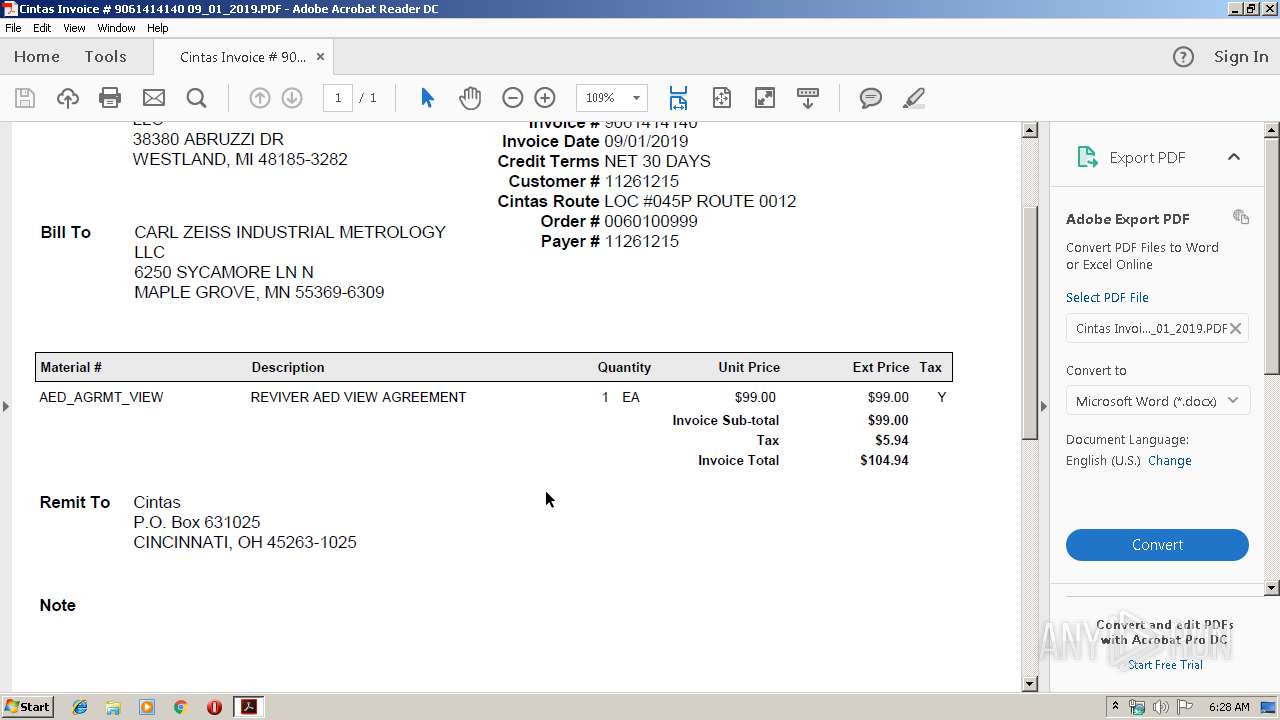This screenshot has width=1280, height=720.
Task: Open the file explorer taskbar icon
Action: (113, 707)
